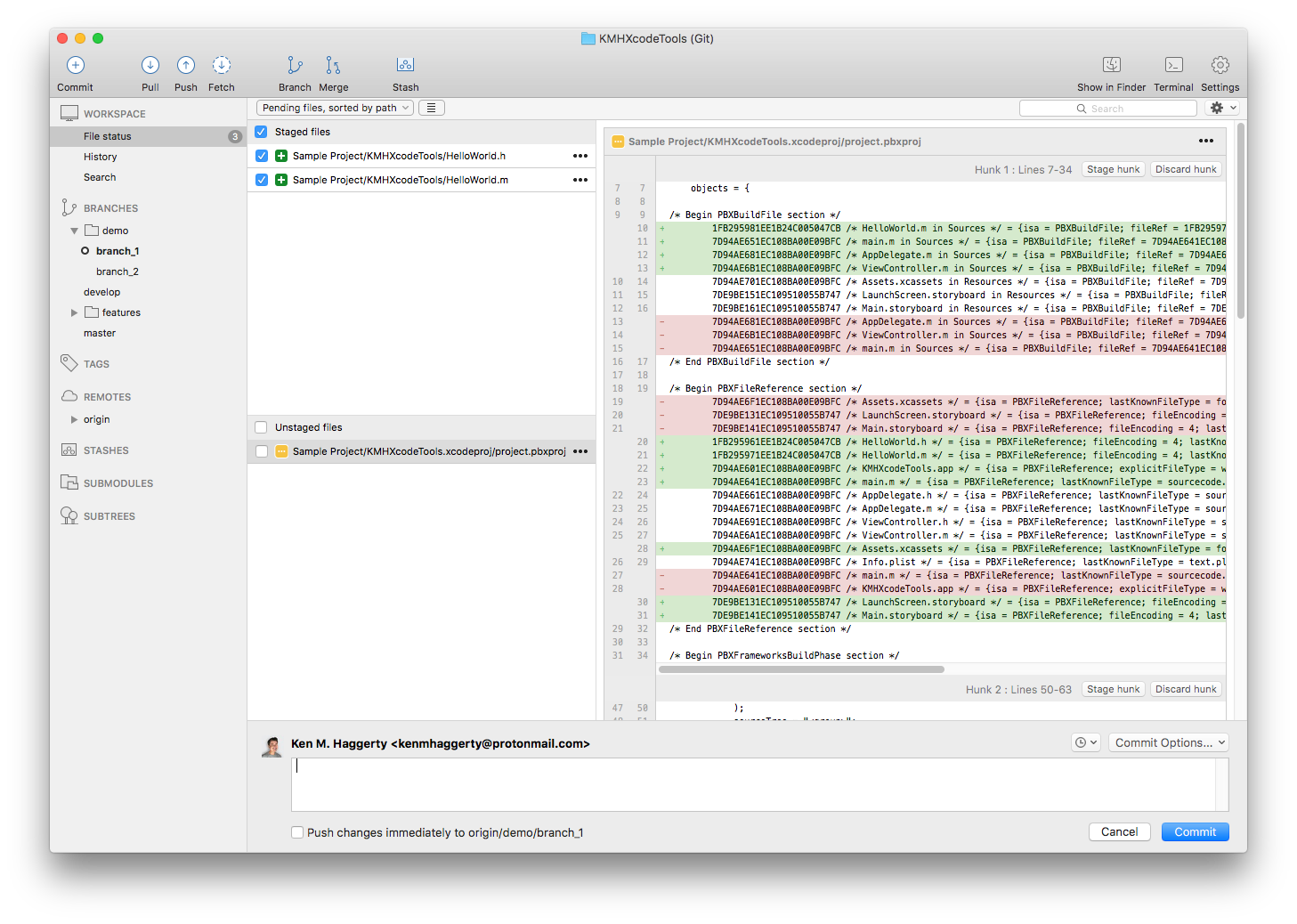
Task: Click the Show in Finder icon
Action: pos(1112,65)
